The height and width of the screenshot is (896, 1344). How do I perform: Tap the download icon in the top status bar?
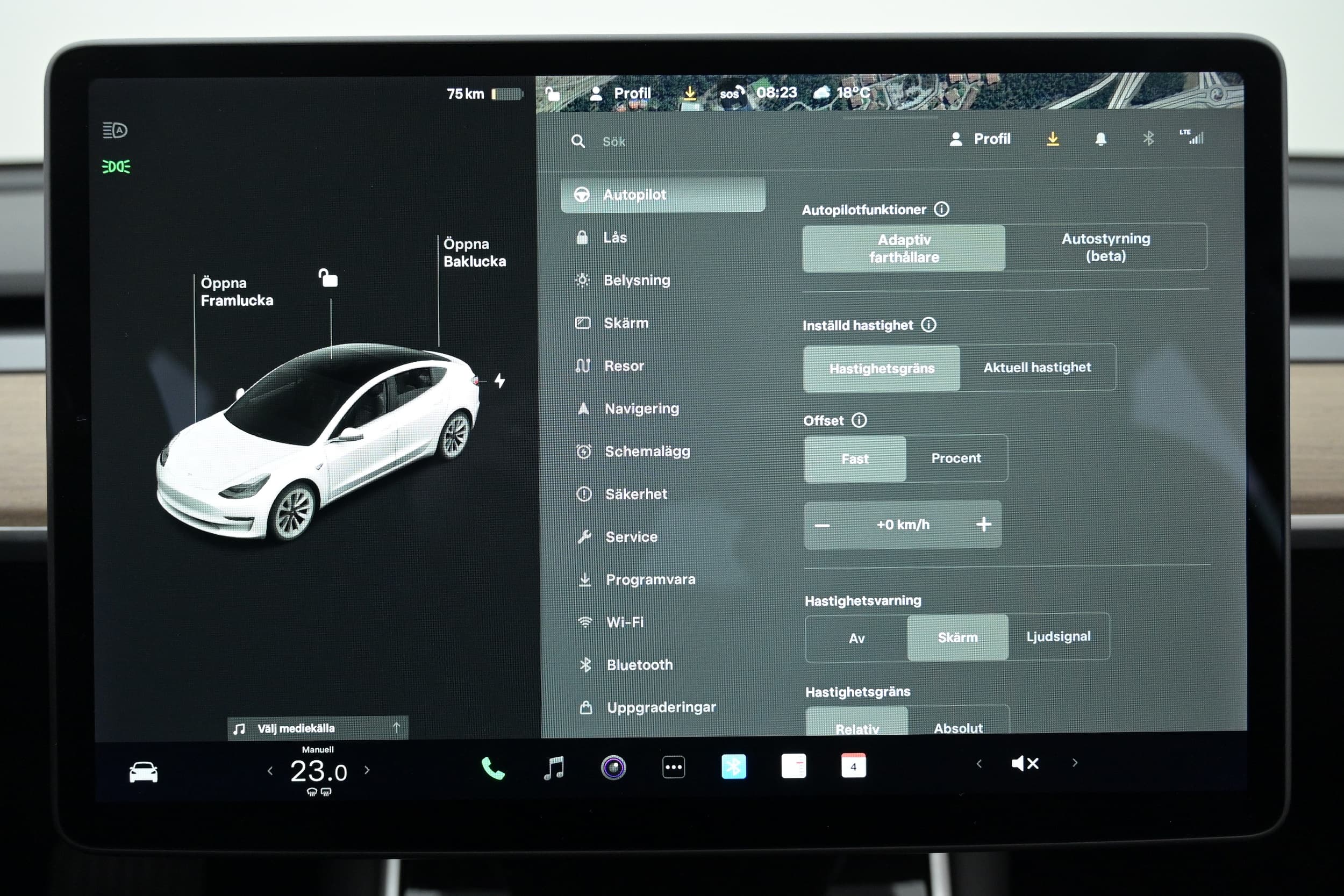pos(690,93)
